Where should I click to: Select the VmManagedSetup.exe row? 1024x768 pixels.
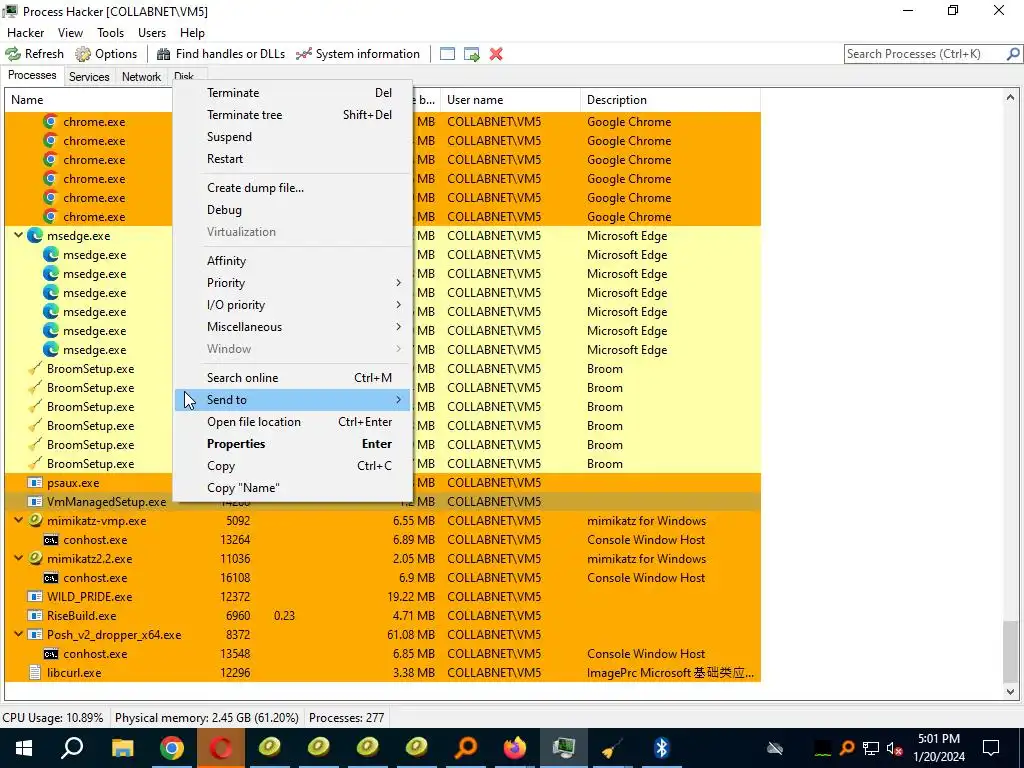pyautogui.click(x=383, y=502)
